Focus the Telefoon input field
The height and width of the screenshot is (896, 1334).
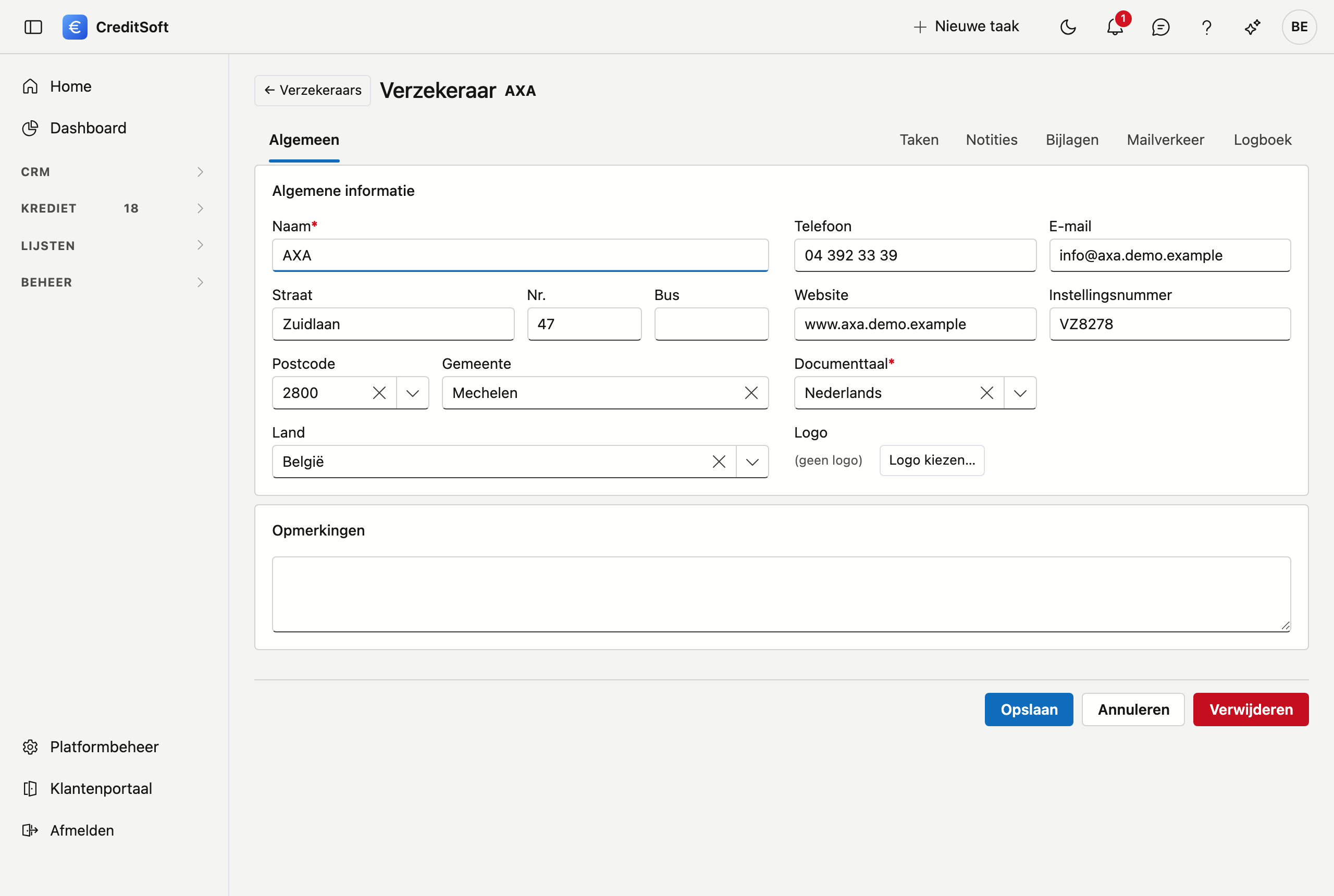click(x=915, y=255)
